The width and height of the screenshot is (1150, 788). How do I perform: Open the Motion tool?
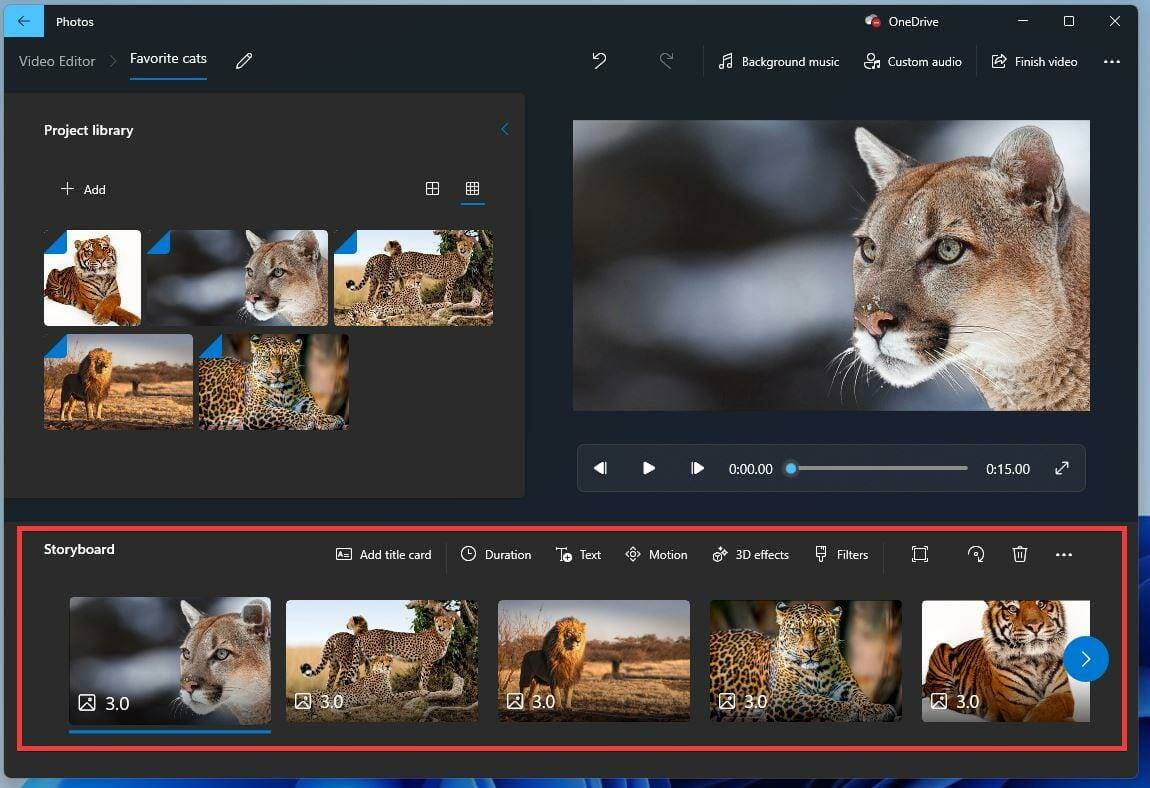point(656,554)
